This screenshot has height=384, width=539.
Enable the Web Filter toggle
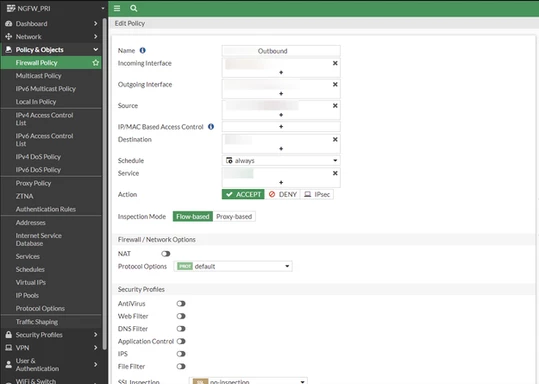[x=181, y=316]
